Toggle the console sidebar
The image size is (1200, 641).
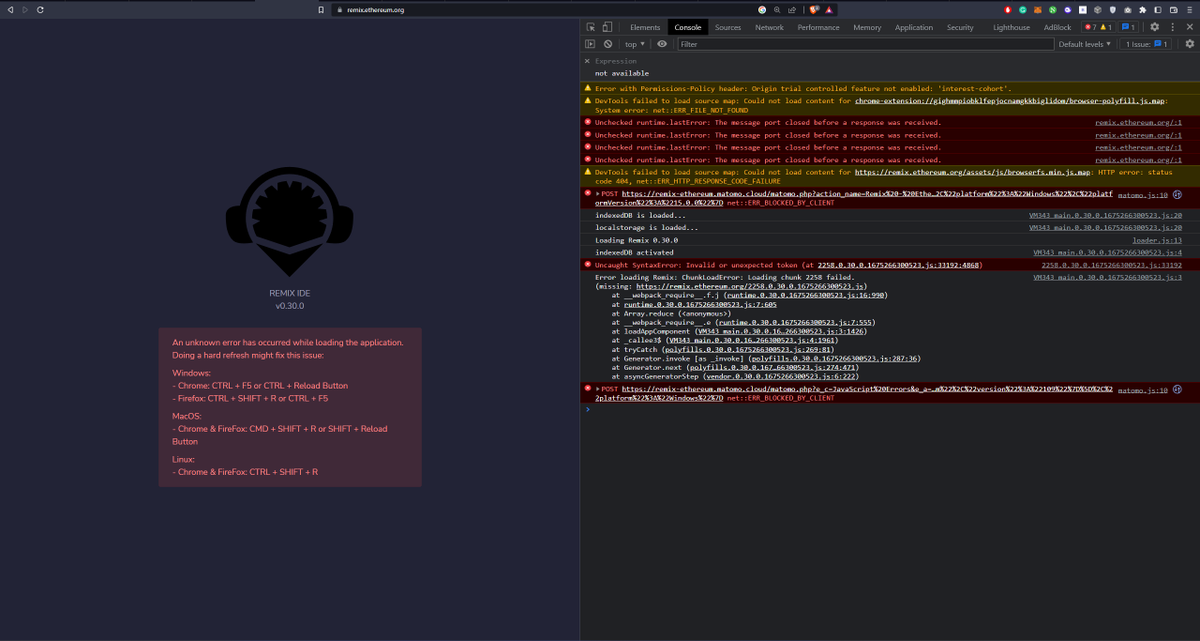coord(590,44)
